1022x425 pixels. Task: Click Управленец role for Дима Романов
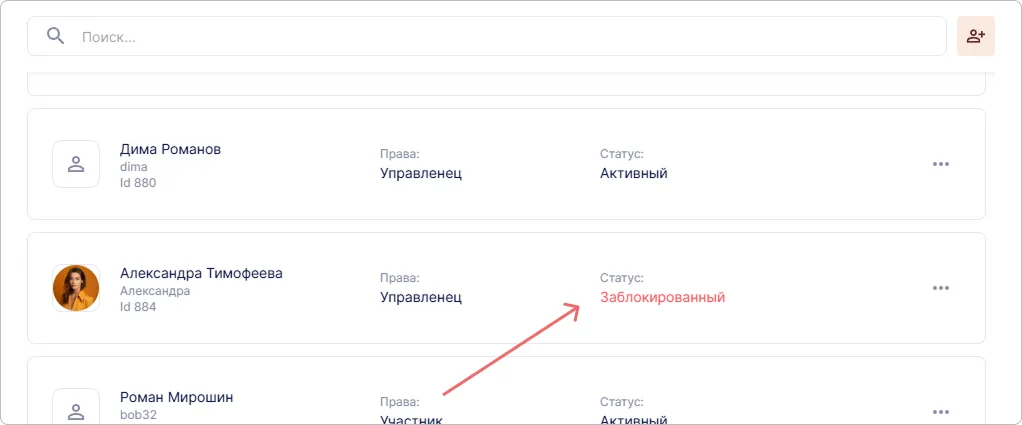[421, 173]
